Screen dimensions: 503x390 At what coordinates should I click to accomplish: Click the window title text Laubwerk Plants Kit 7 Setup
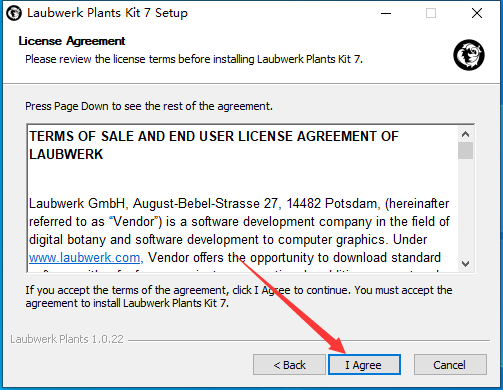[107, 13]
